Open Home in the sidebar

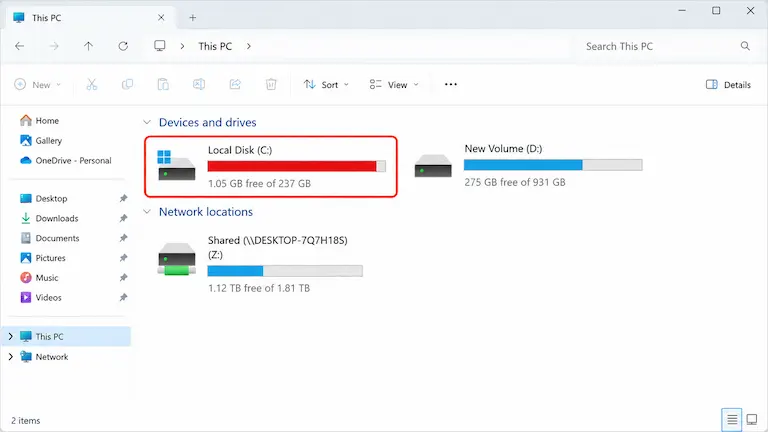39,120
